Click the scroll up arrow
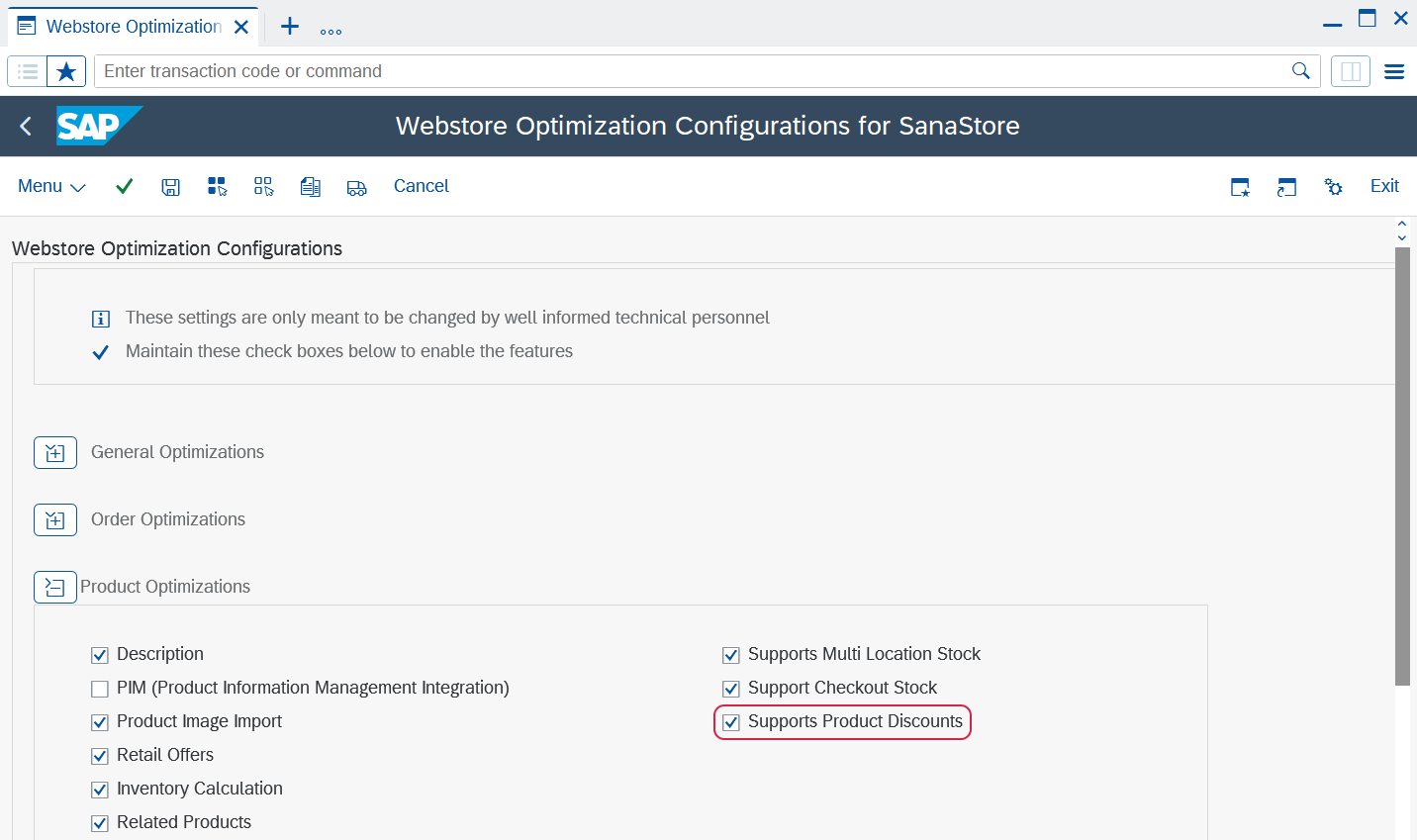Viewport: 1417px width, 840px height. click(x=1402, y=225)
